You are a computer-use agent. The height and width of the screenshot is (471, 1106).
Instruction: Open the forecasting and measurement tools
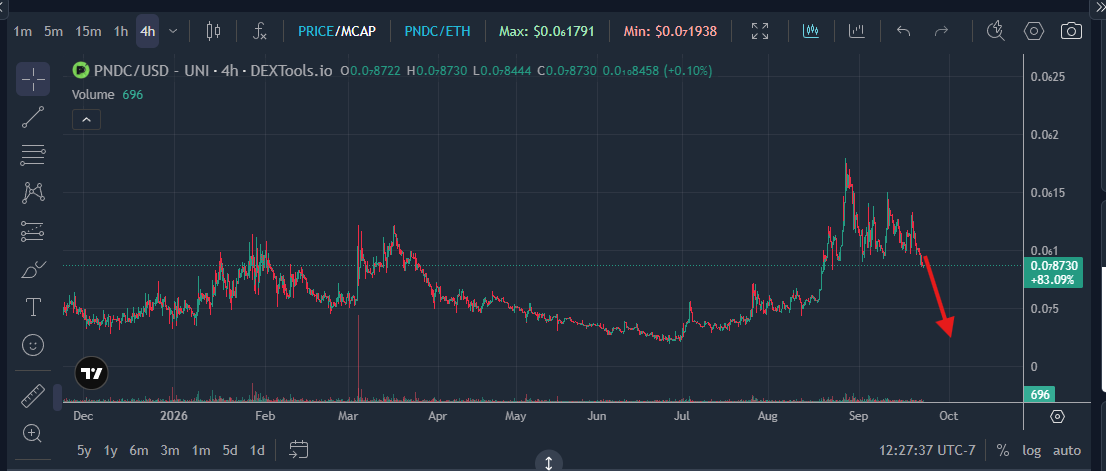pos(33,231)
